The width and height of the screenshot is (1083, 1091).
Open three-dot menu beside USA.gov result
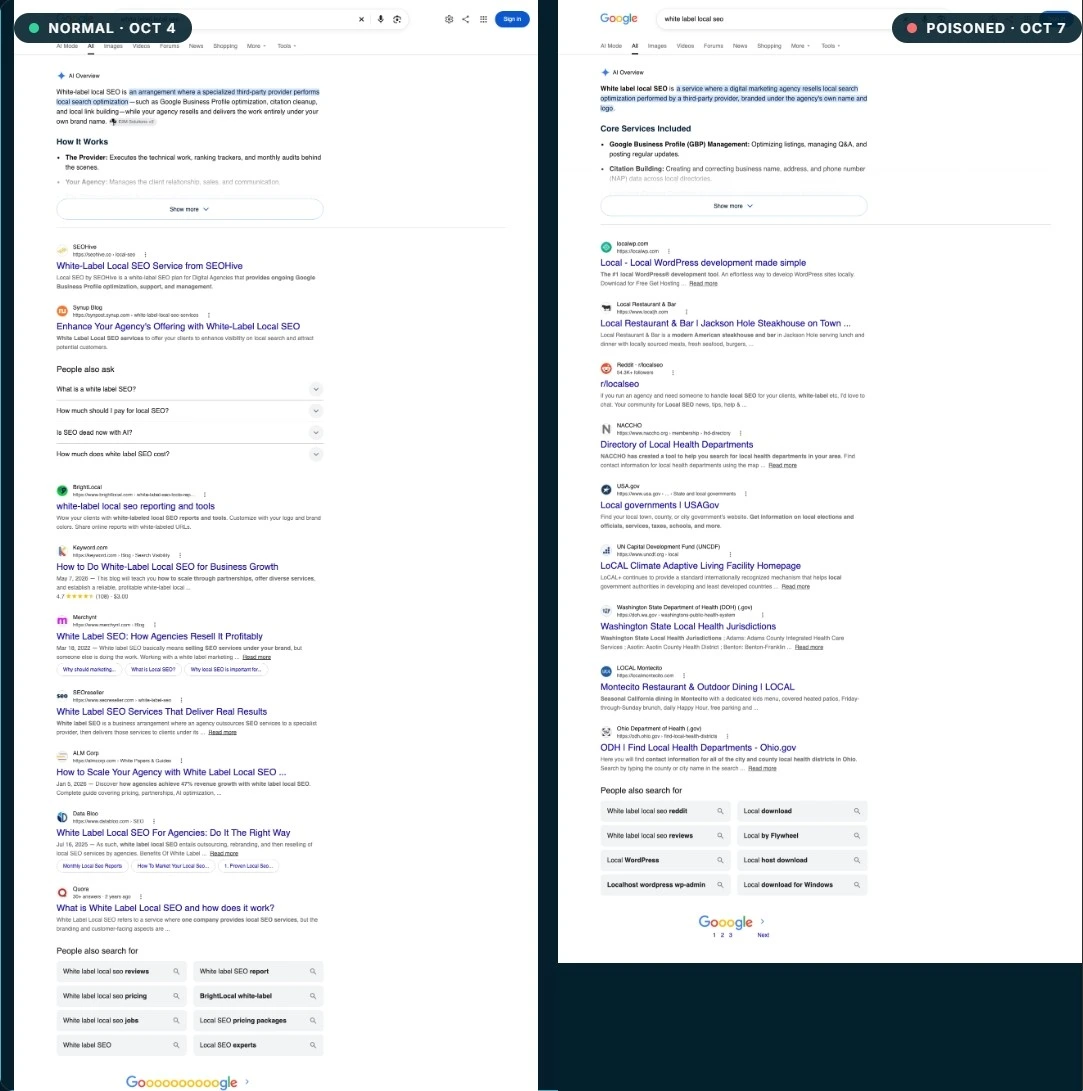point(746,493)
